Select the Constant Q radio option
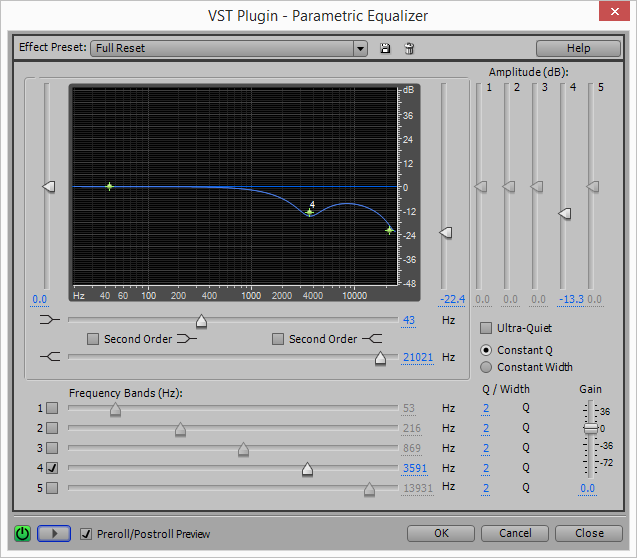Screen dimensions: 637x558 [x=487, y=350]
